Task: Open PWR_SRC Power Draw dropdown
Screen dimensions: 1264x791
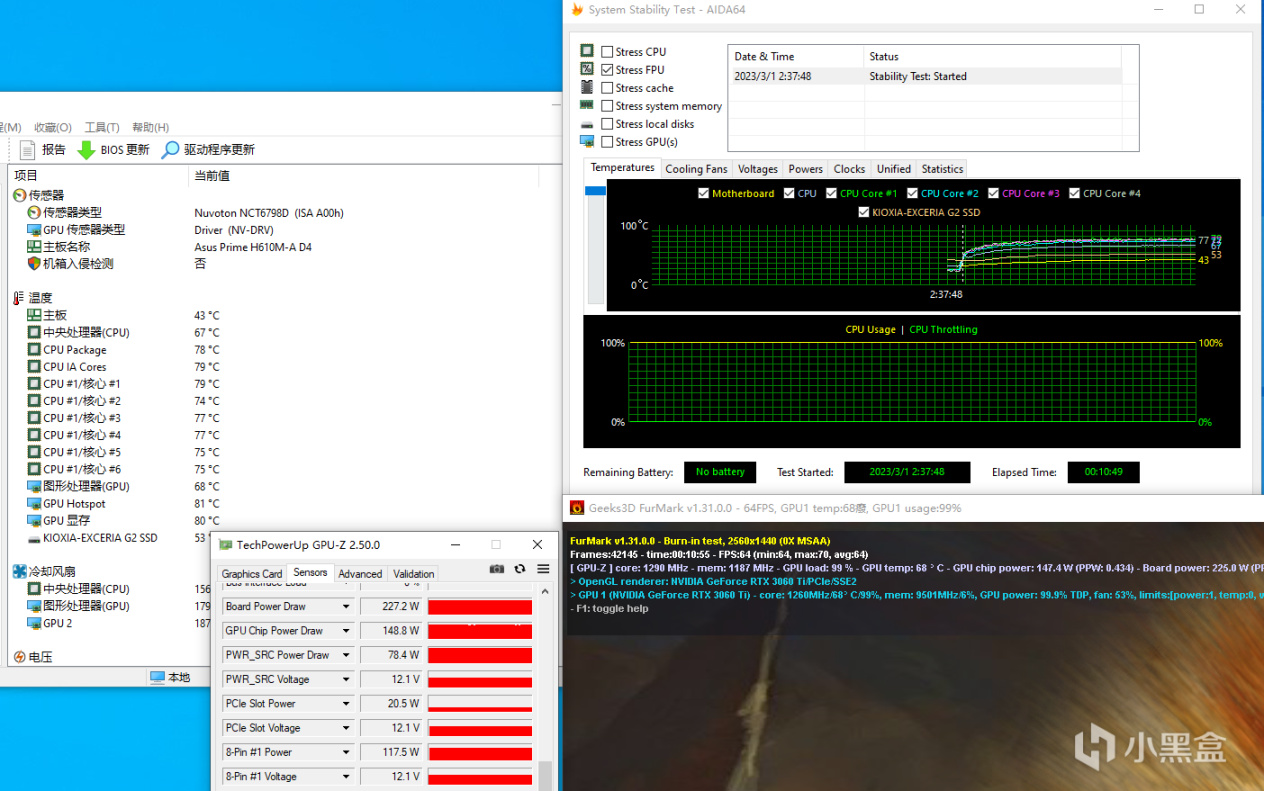Action: tap(346, 655)
